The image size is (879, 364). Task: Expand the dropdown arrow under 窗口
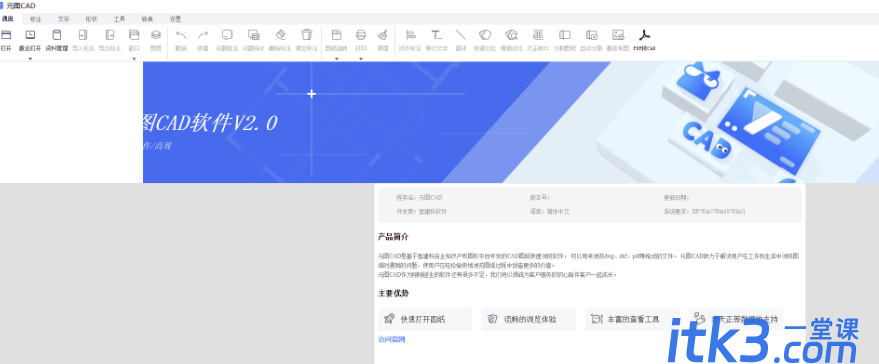tap(134, 58)
